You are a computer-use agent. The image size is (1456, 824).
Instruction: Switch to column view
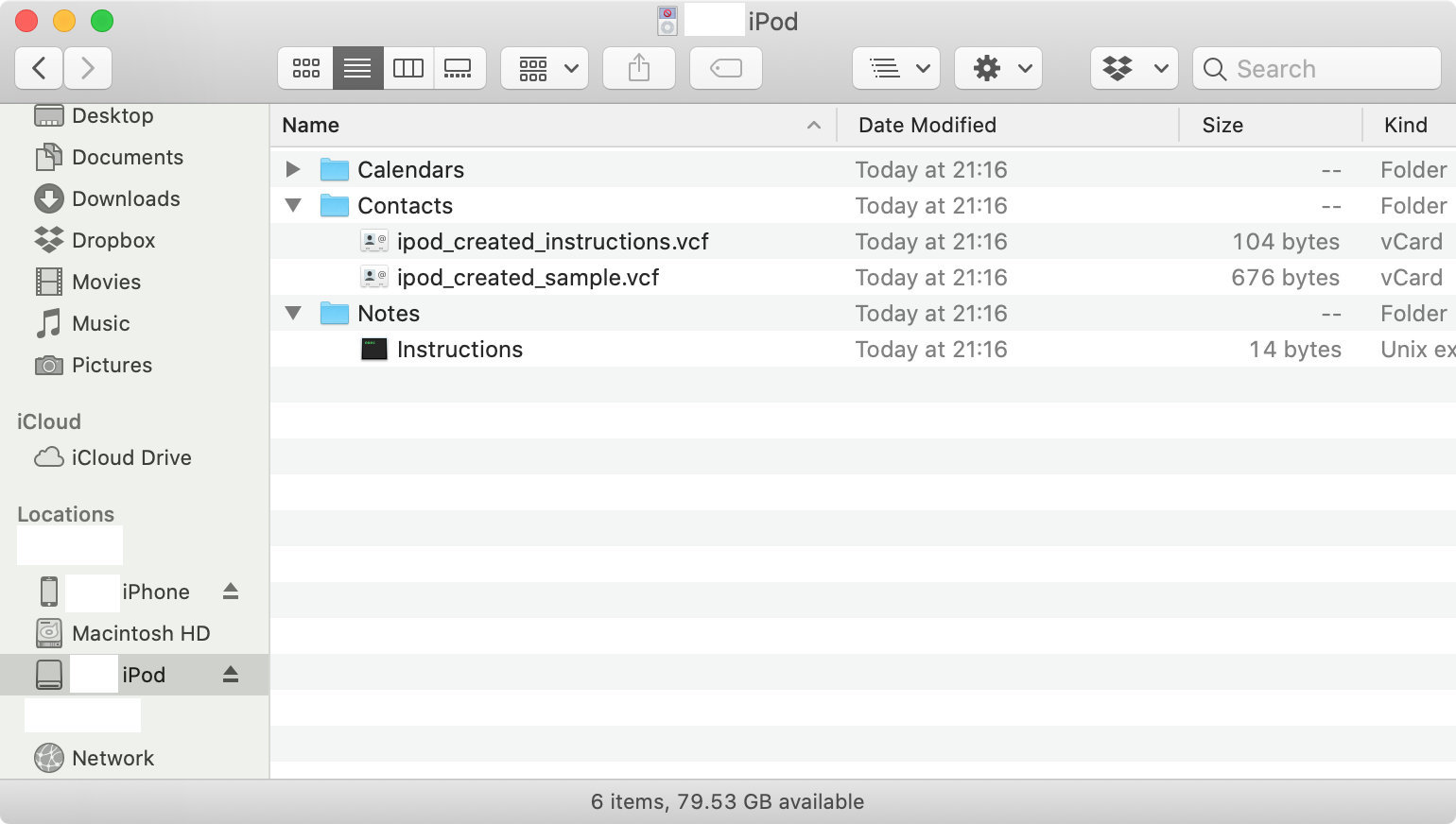pyautogui.click(x=408, y=68)
